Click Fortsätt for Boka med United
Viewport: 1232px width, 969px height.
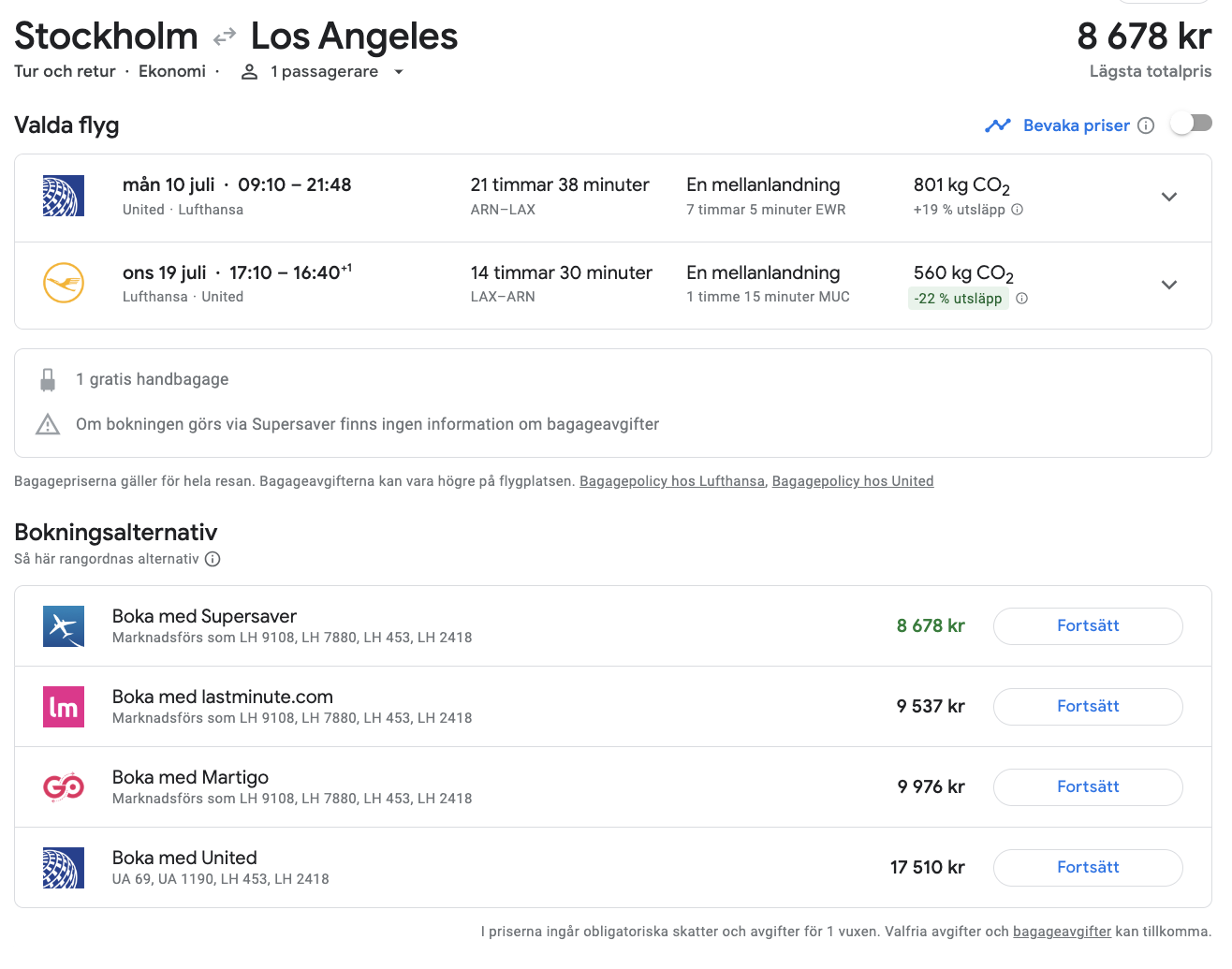[x=1087, y=868]
